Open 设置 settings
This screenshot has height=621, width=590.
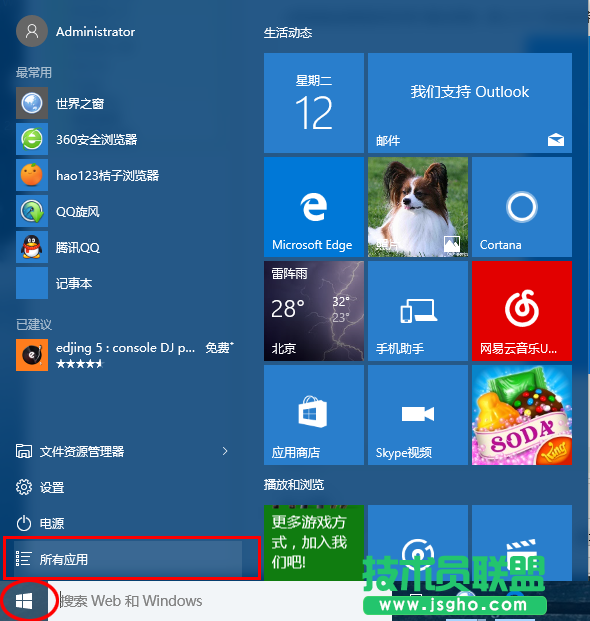tap(128, 487)
